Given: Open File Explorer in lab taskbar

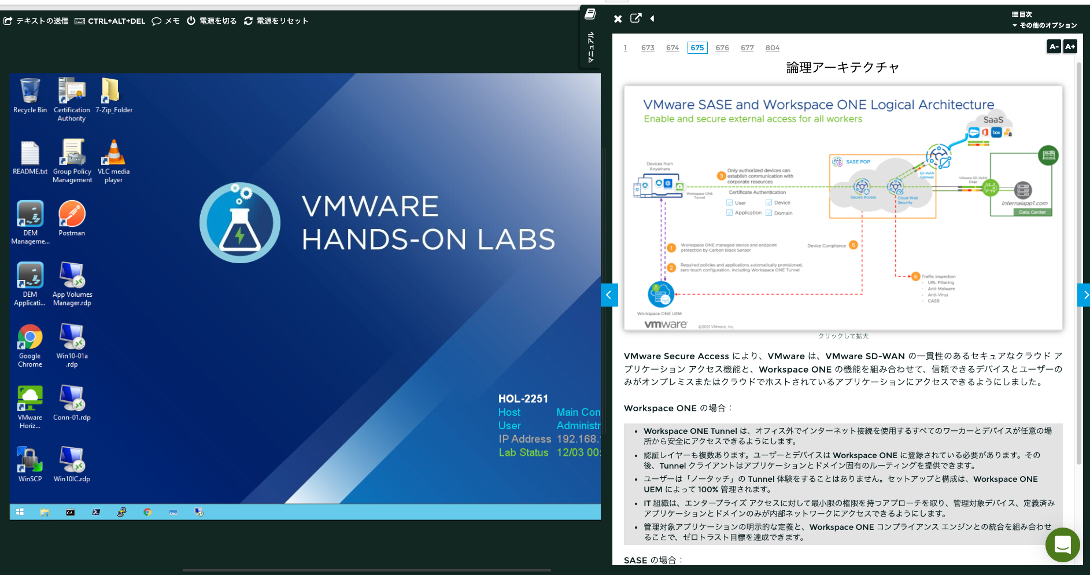Looking at the screenshot, I should point(45,512).
